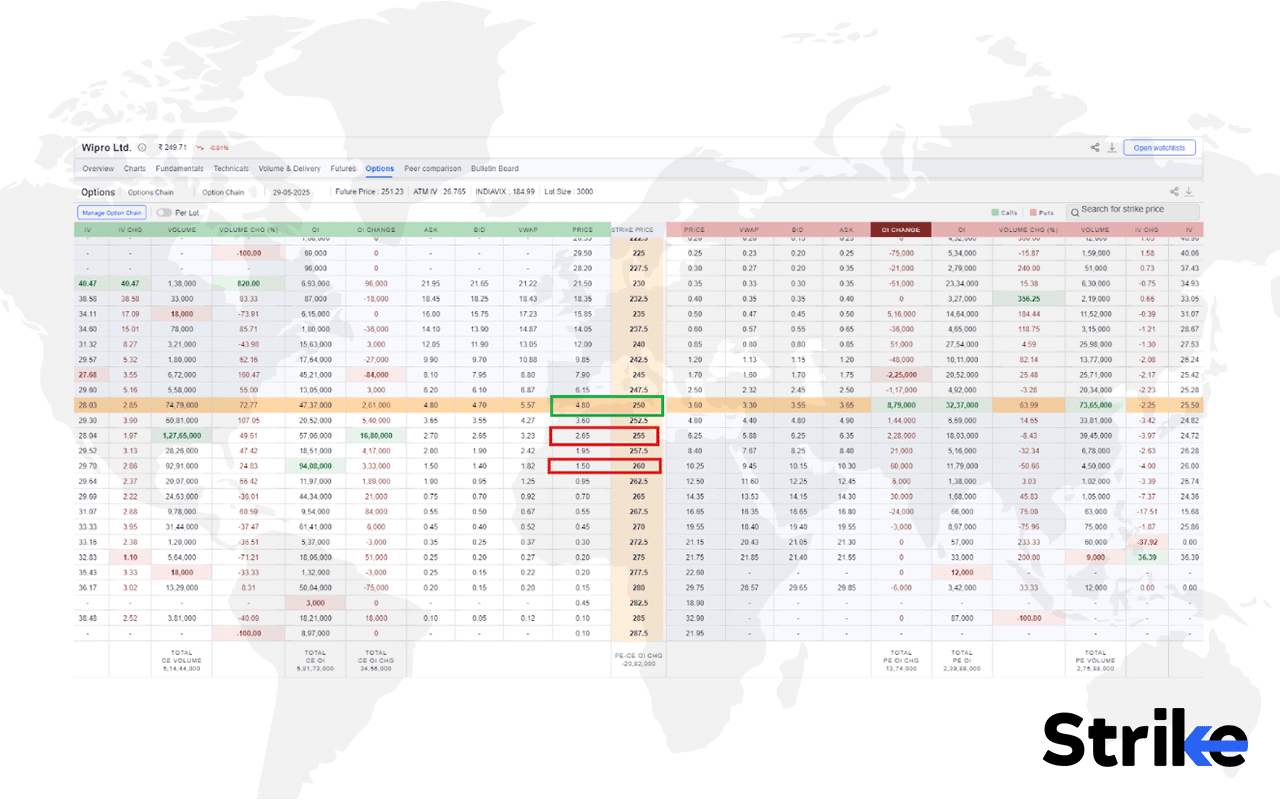Click the download icon above the option chain table
Viewport: 1280px width, 800px height.
pos(1189,191)
